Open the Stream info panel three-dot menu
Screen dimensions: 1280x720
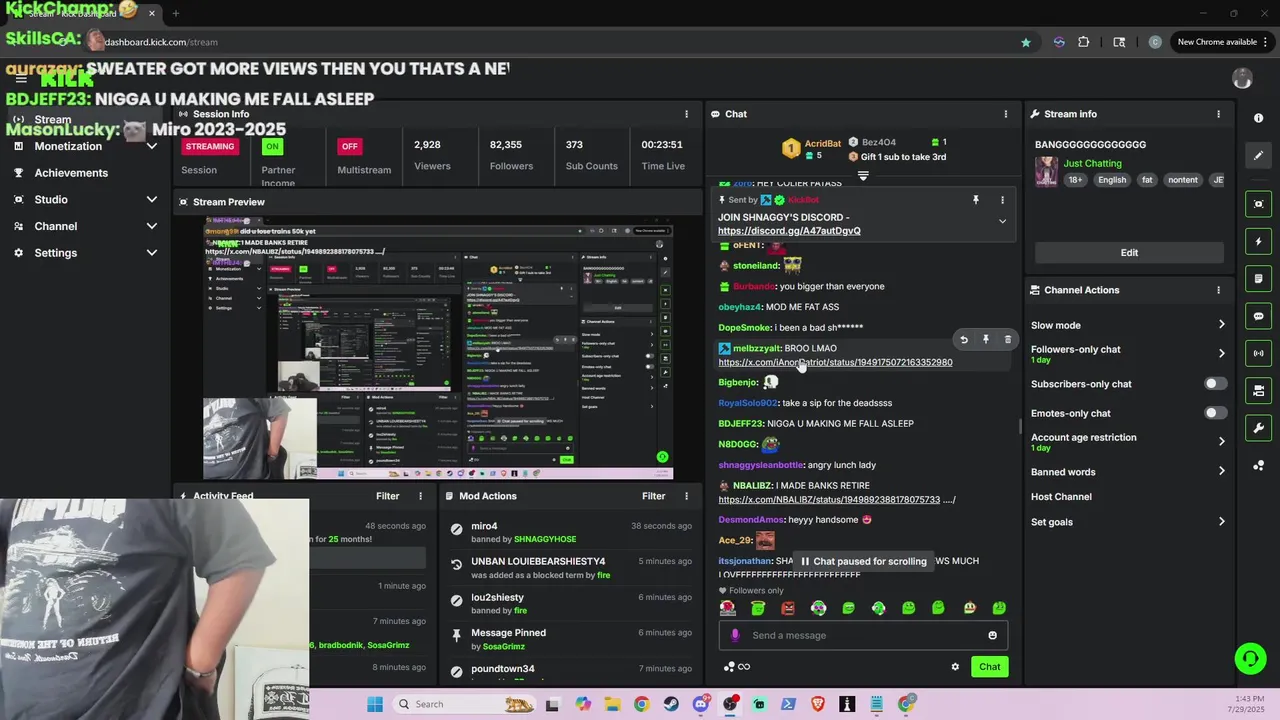[1218, 114]
